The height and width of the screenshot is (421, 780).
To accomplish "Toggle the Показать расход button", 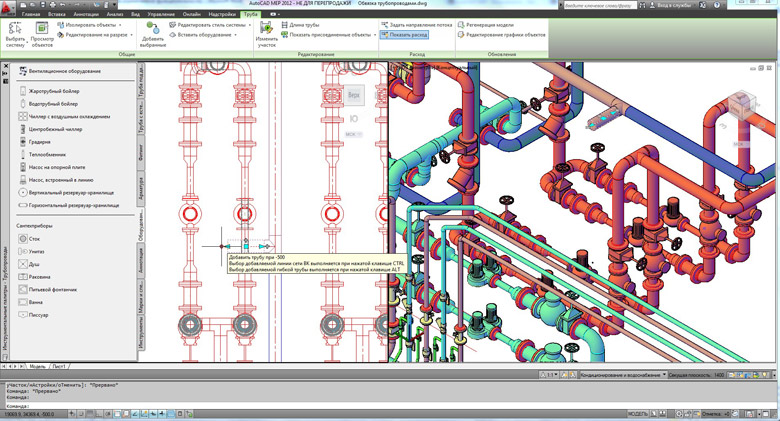I will click(404, 35).
